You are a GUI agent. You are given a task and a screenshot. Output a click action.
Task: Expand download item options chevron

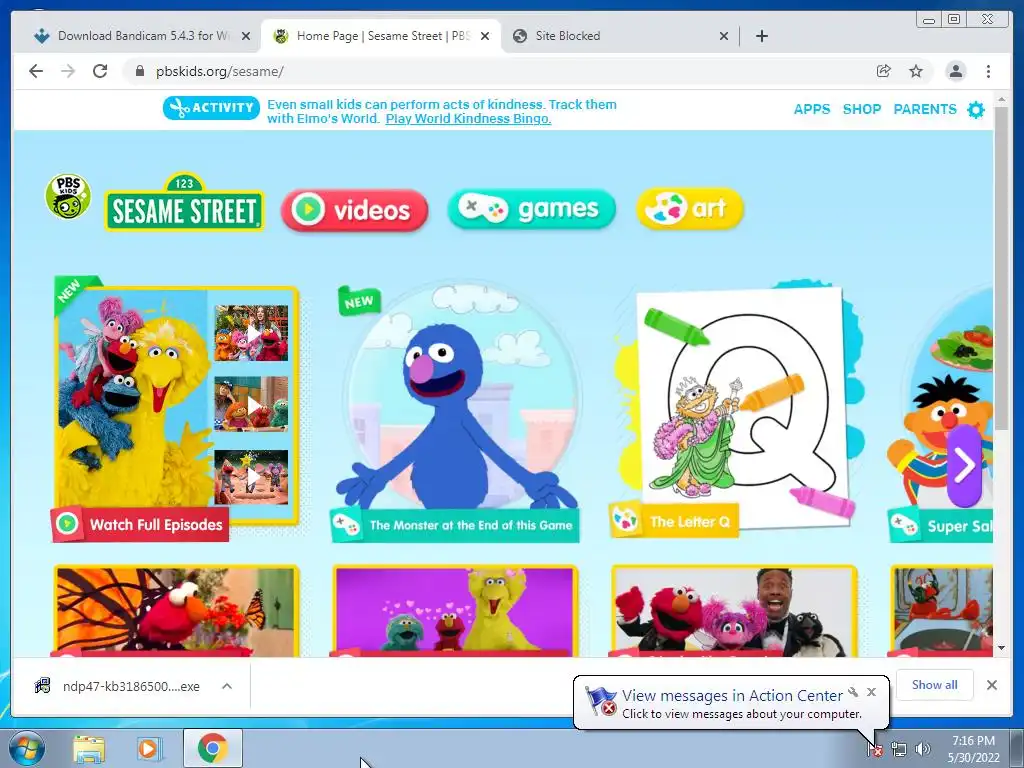point(227,686)
